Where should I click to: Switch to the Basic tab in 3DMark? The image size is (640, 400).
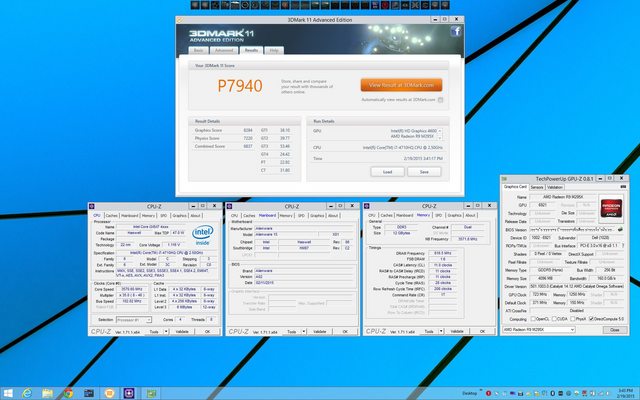click(198, 50)
